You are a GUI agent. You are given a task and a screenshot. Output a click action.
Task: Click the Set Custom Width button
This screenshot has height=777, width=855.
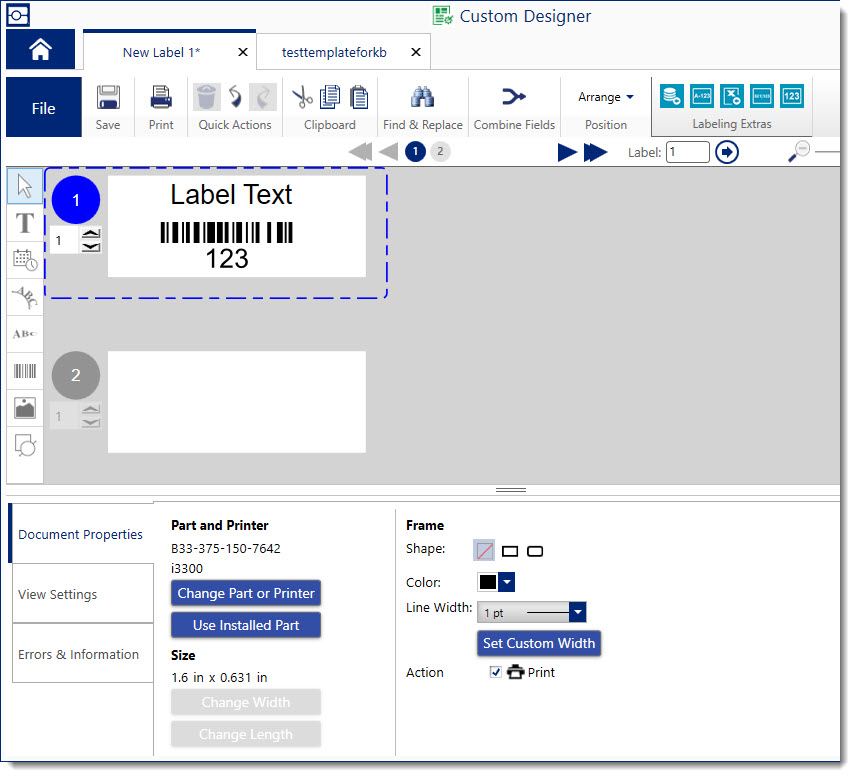[539, 643]
